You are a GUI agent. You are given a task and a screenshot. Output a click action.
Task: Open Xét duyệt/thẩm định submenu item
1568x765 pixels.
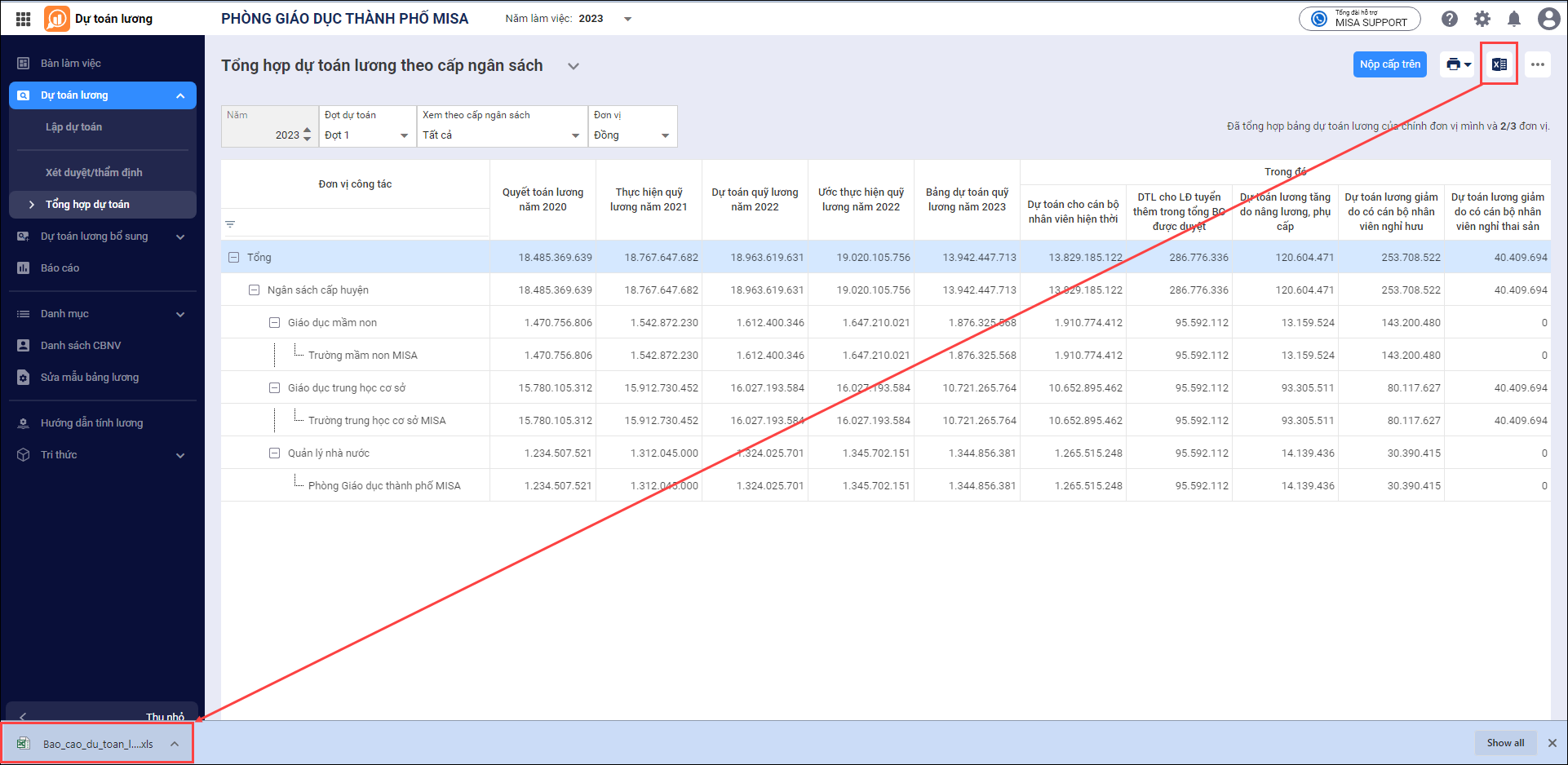coord(103,173)
